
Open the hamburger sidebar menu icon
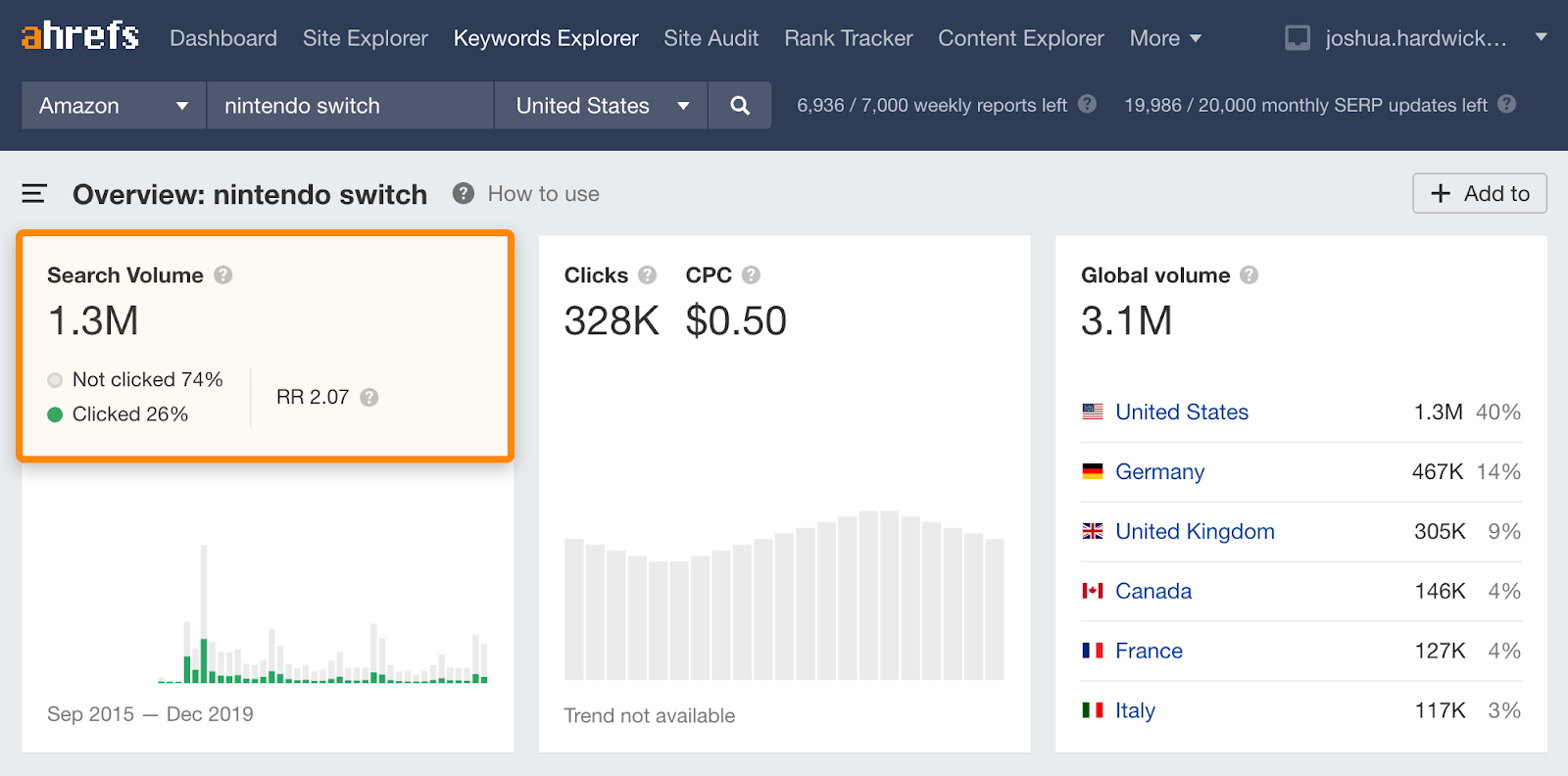coord(34,194)
